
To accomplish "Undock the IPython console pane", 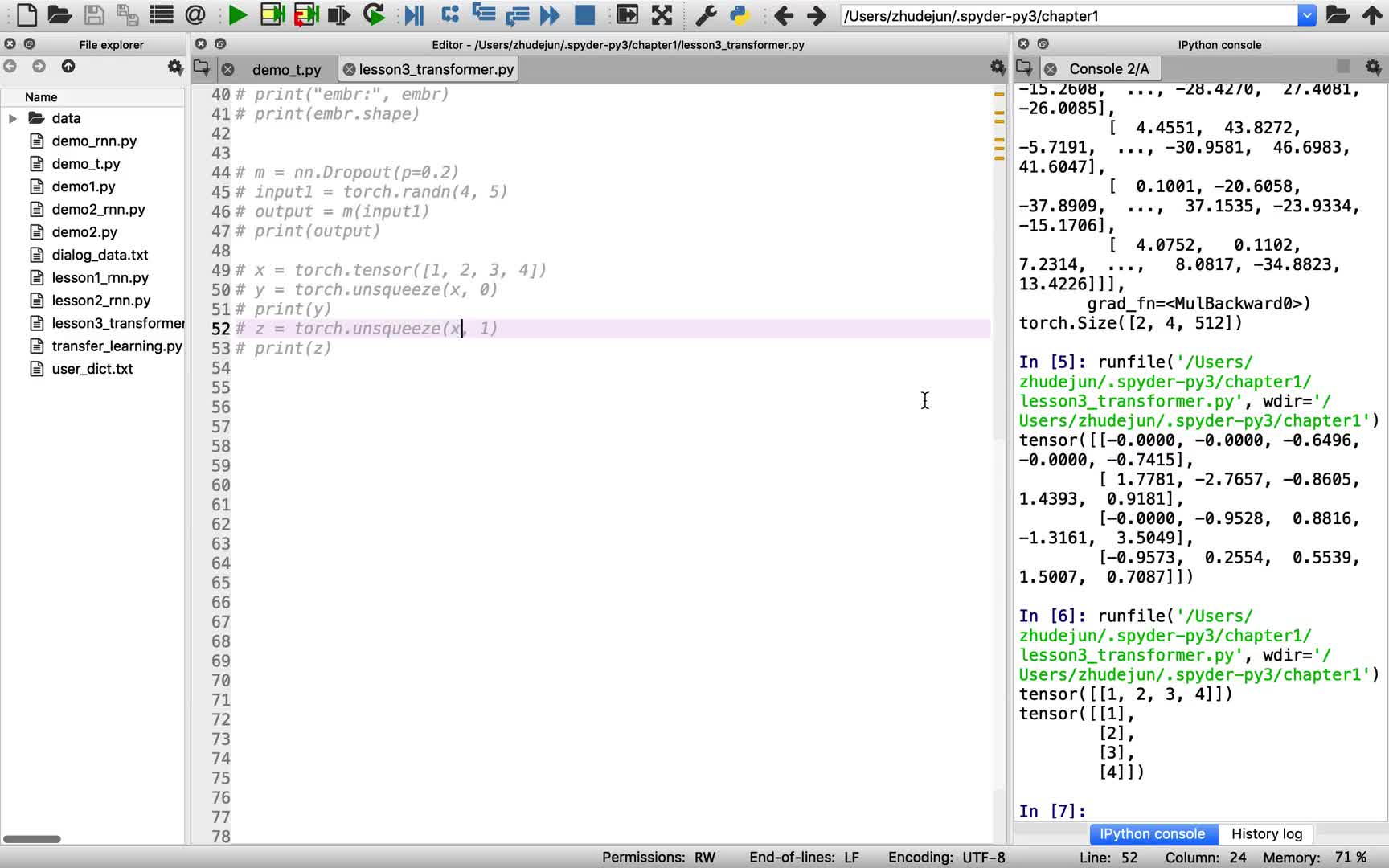I will (1043, 44).
